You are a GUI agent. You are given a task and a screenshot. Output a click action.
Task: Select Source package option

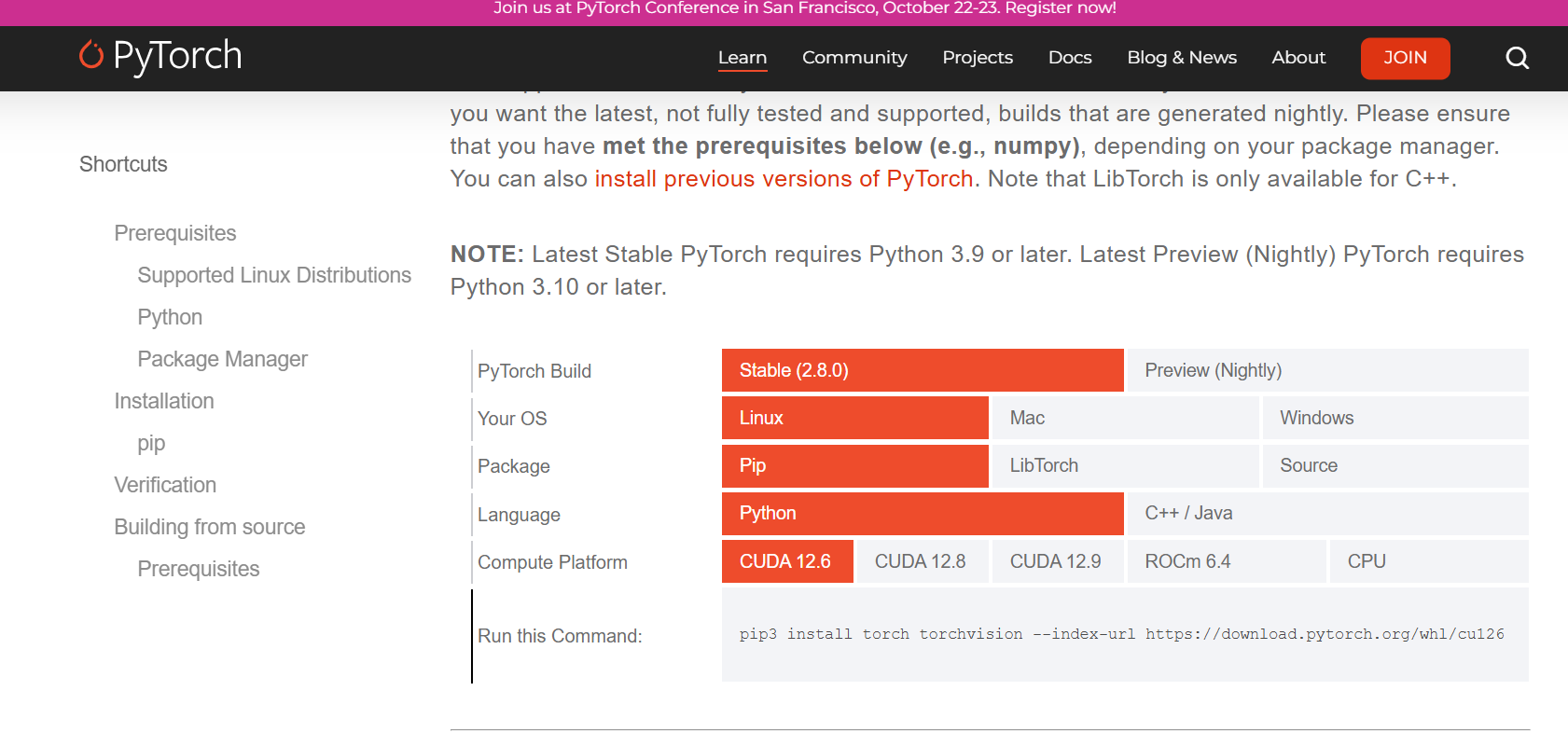pyautogui.click(x=1395, y=465)
